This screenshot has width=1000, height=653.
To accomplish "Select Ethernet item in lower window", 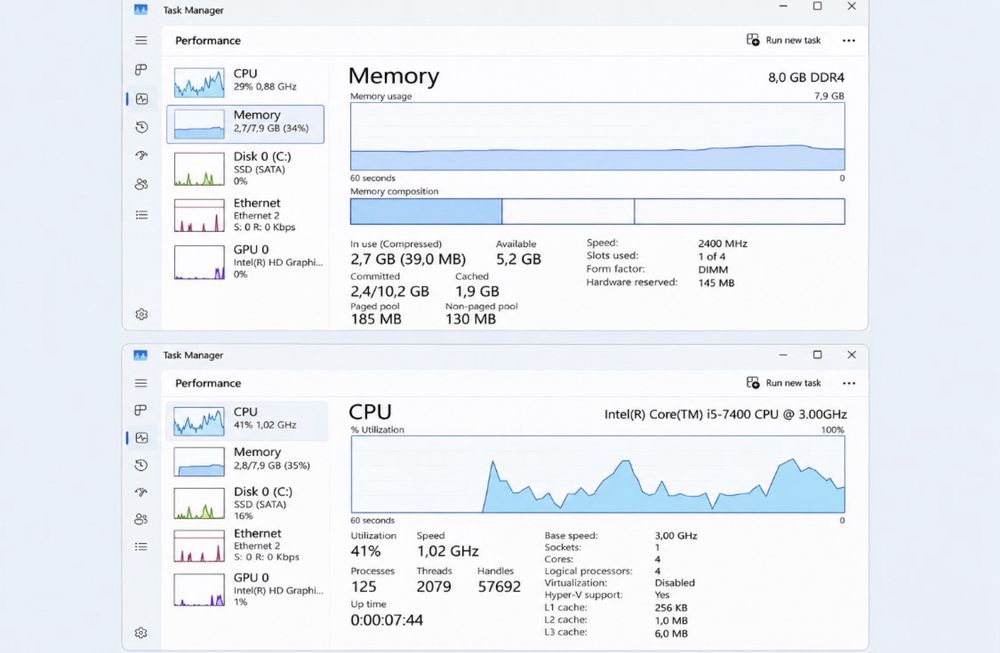I will (247, 545).
